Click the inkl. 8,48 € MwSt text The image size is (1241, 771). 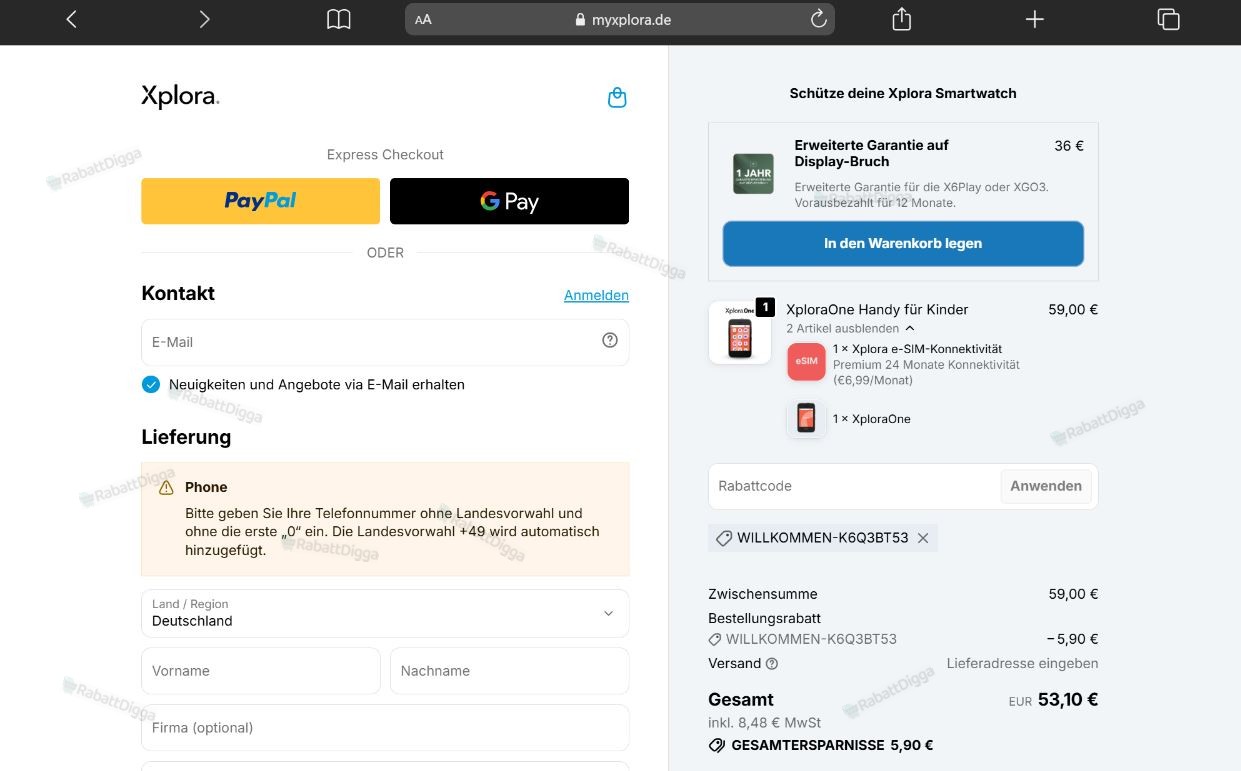tap(764, 722)
